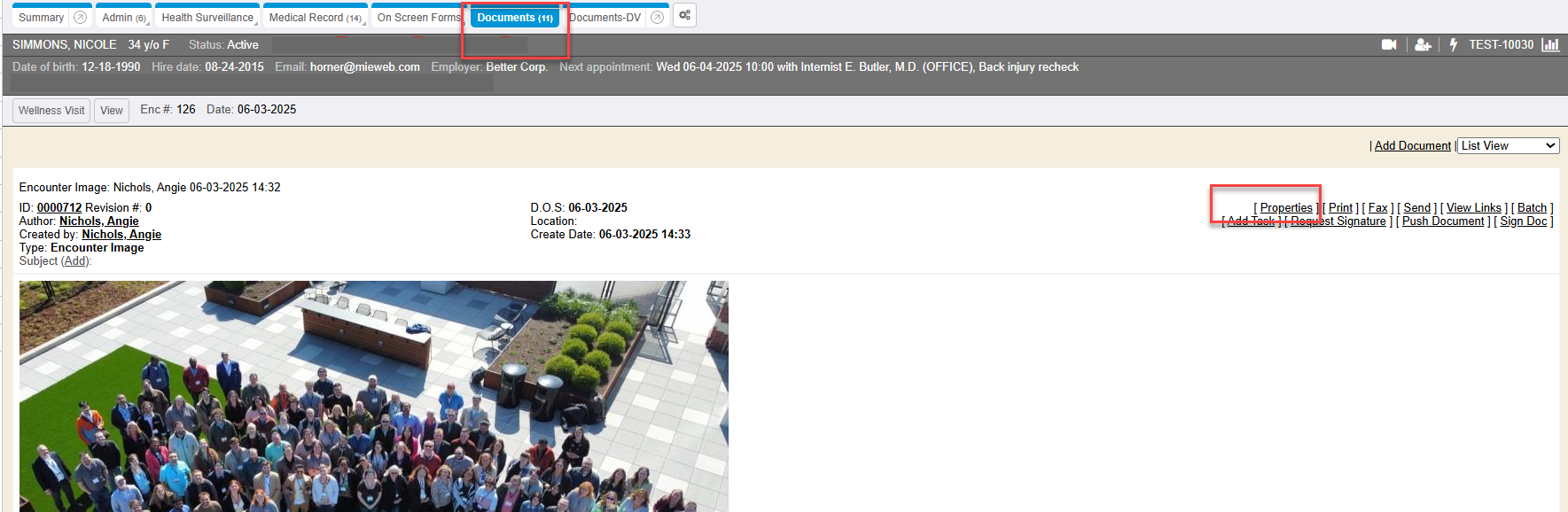The image size is (1568, 512).
Task: Click the lightning bolt quick action icon
Action: (1454, 45)
